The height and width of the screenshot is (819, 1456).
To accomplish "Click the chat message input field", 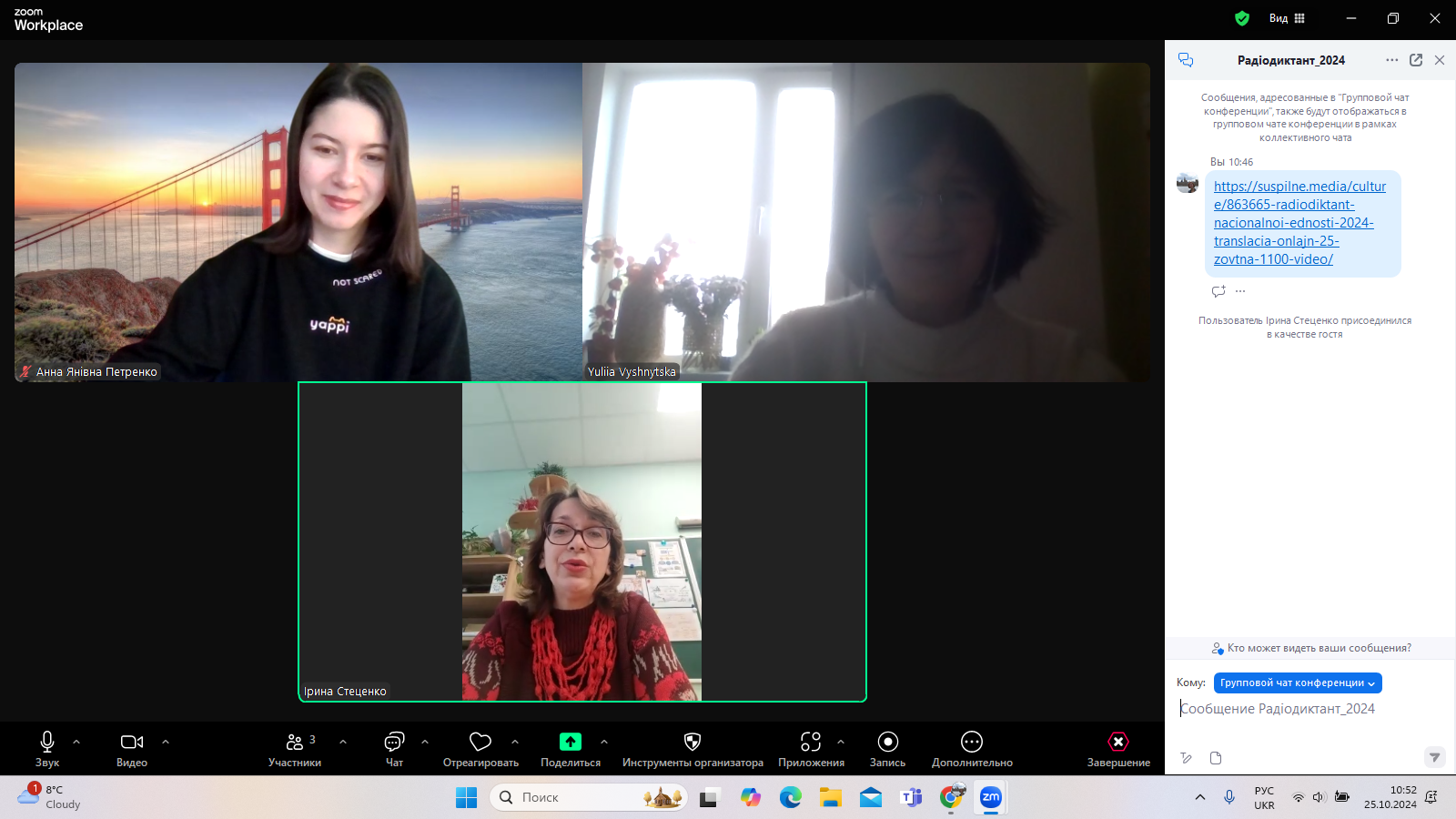I will (x=1301, y=709).
